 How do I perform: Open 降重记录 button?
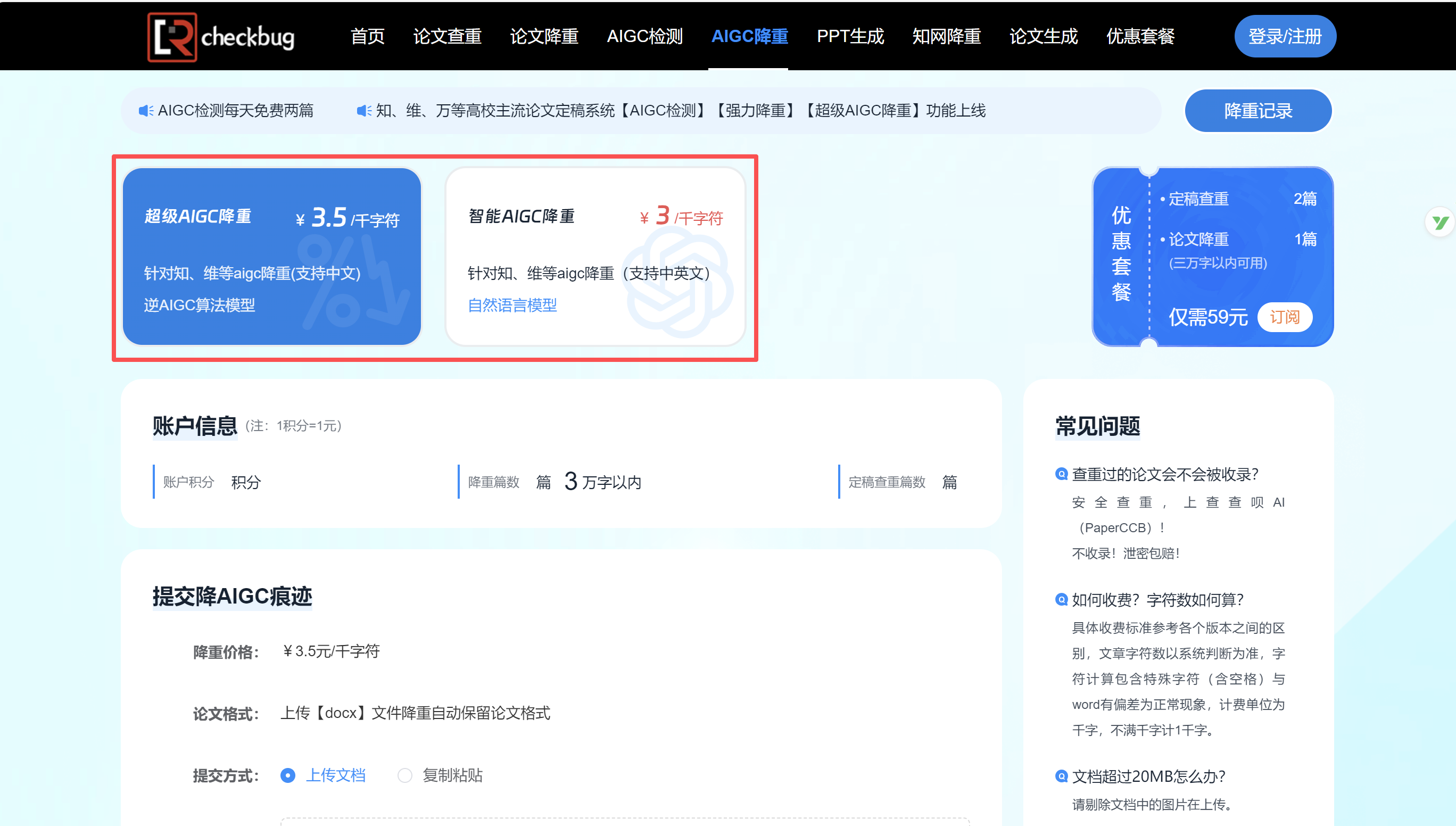point(1258,111)
